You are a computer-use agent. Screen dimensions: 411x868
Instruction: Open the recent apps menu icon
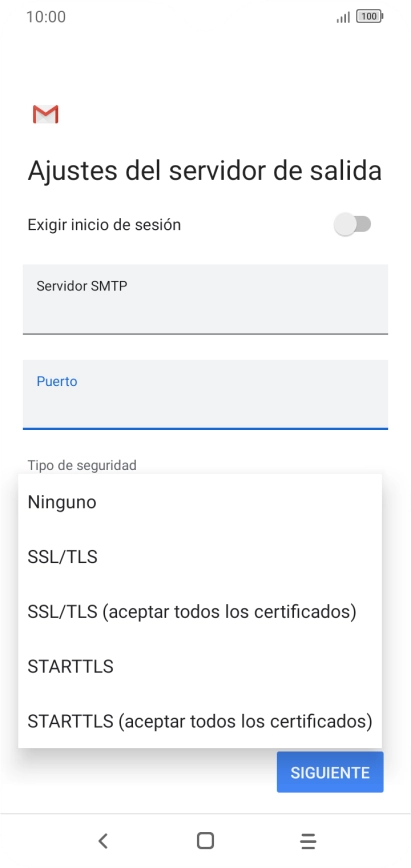click(x=308, y=841)
